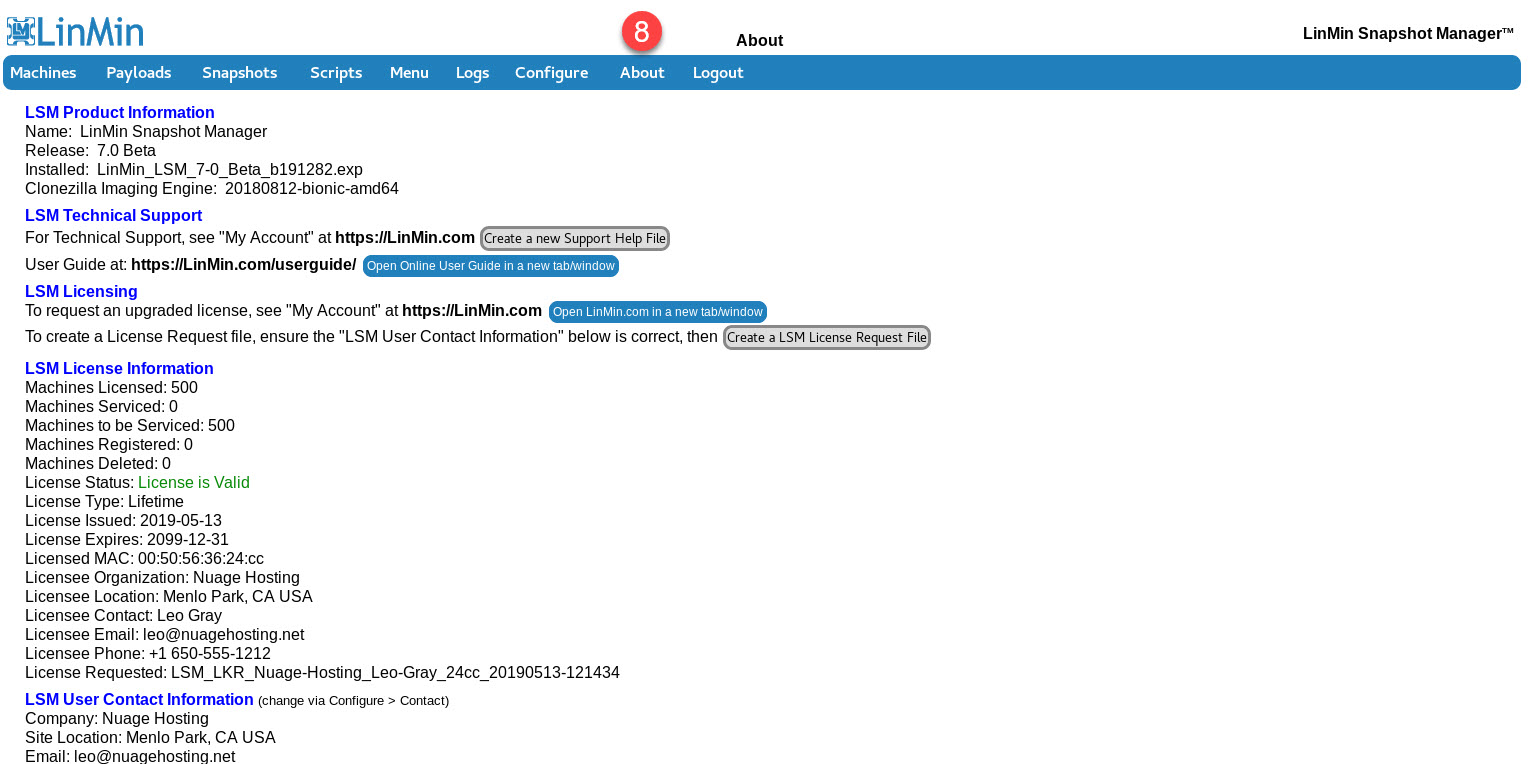The image size is (1530, 764).
Task: Open the Snapshots menu
Action: [x=239, y=73]
